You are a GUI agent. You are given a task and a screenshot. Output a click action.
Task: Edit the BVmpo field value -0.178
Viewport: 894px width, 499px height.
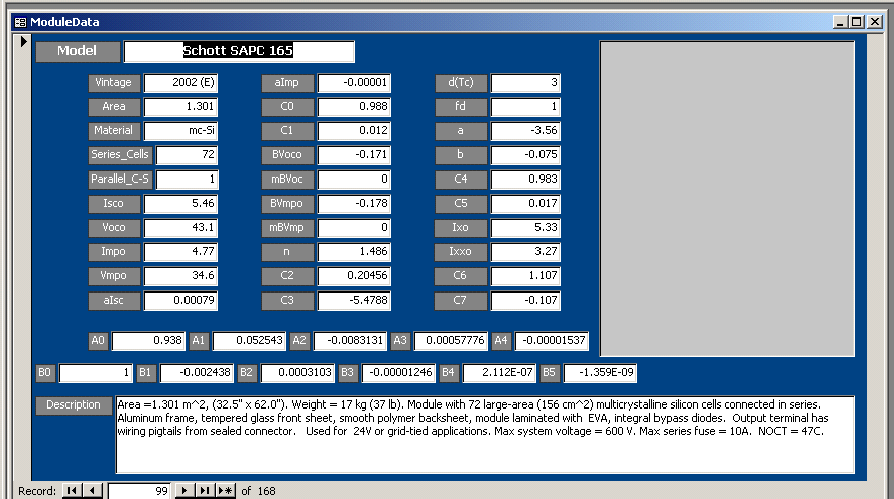coord(354,204)
